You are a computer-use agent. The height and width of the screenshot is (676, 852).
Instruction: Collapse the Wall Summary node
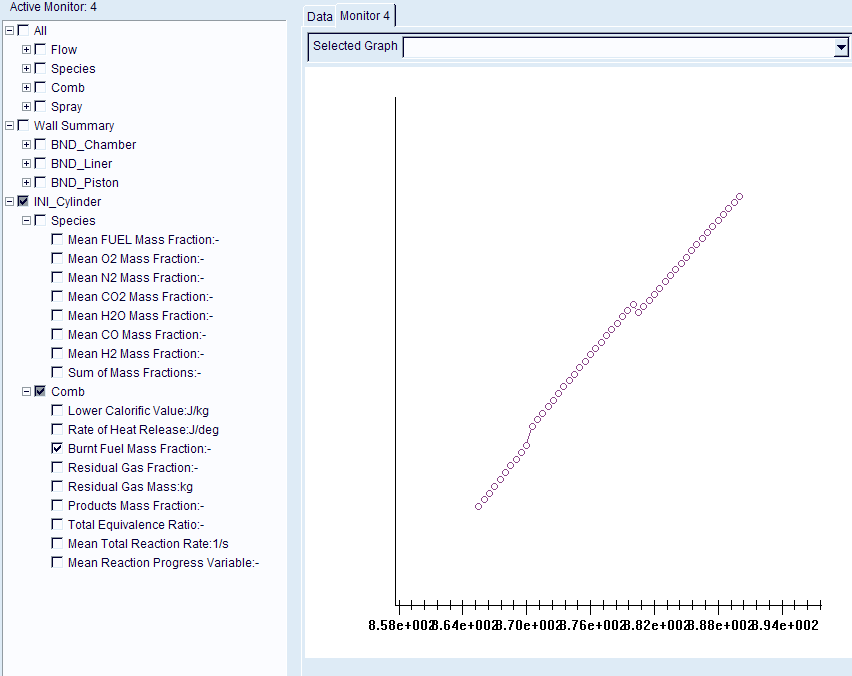click(9, 126)
